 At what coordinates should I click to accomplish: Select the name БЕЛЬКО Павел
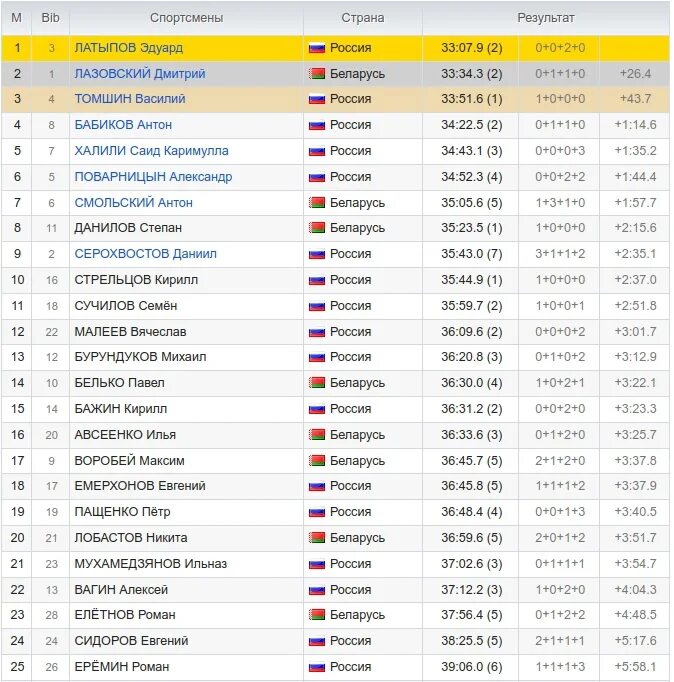[120, 383]
